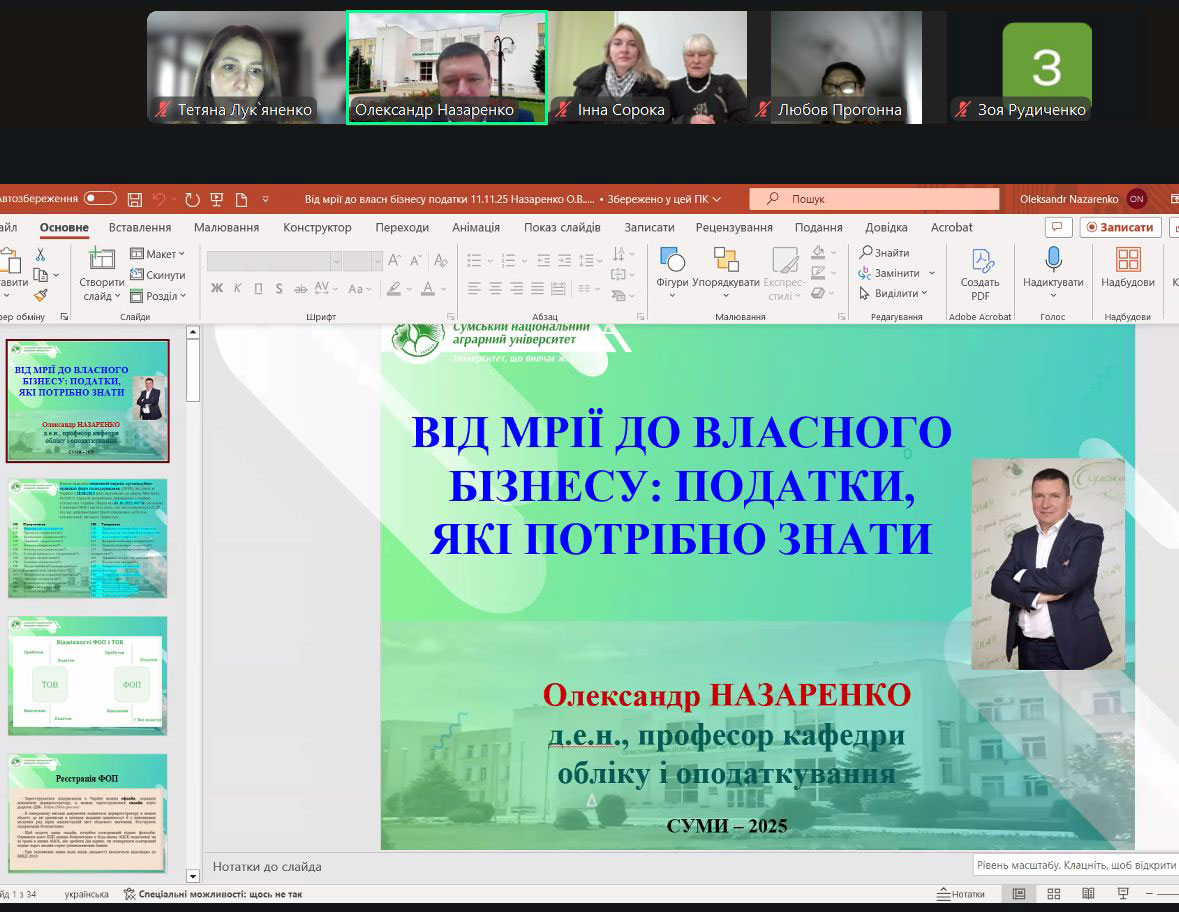This screenshot has width=1179, height=912.
Task: Switch to Slide Sorter view
Action: [x=1053, y=893]
